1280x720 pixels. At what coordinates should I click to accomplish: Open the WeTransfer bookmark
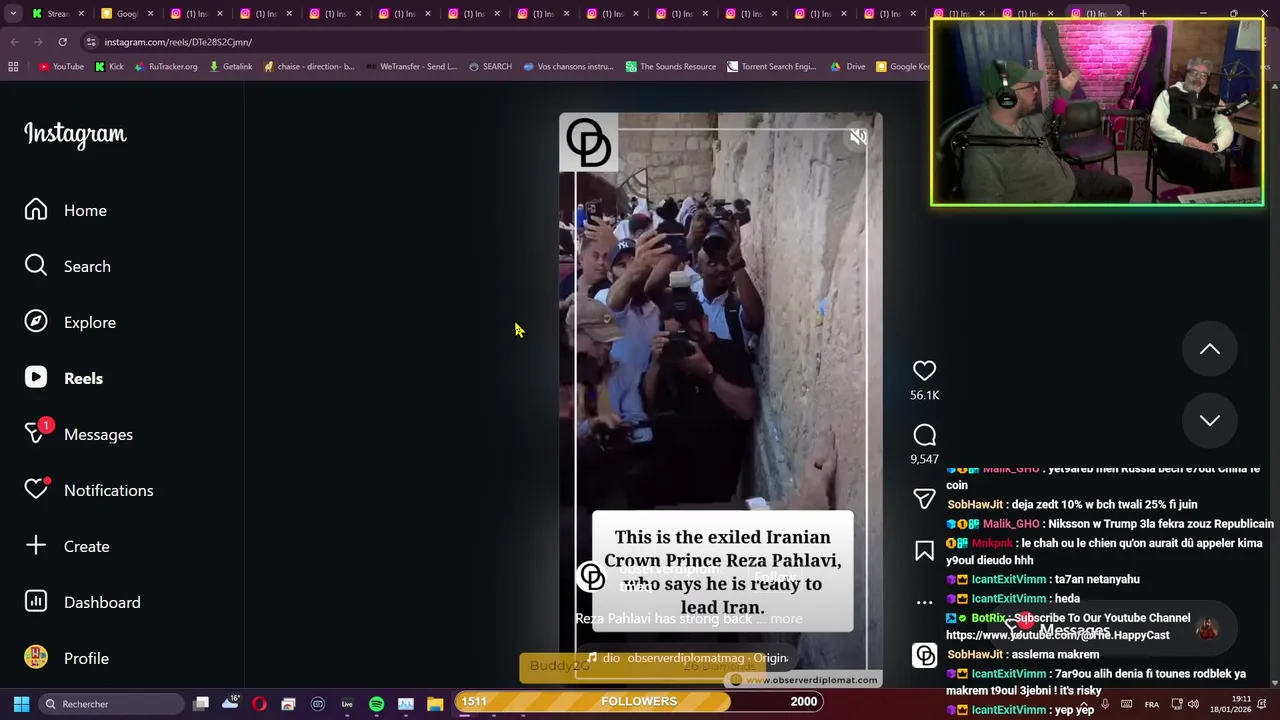pyautogui.click(x=411, y=66)
